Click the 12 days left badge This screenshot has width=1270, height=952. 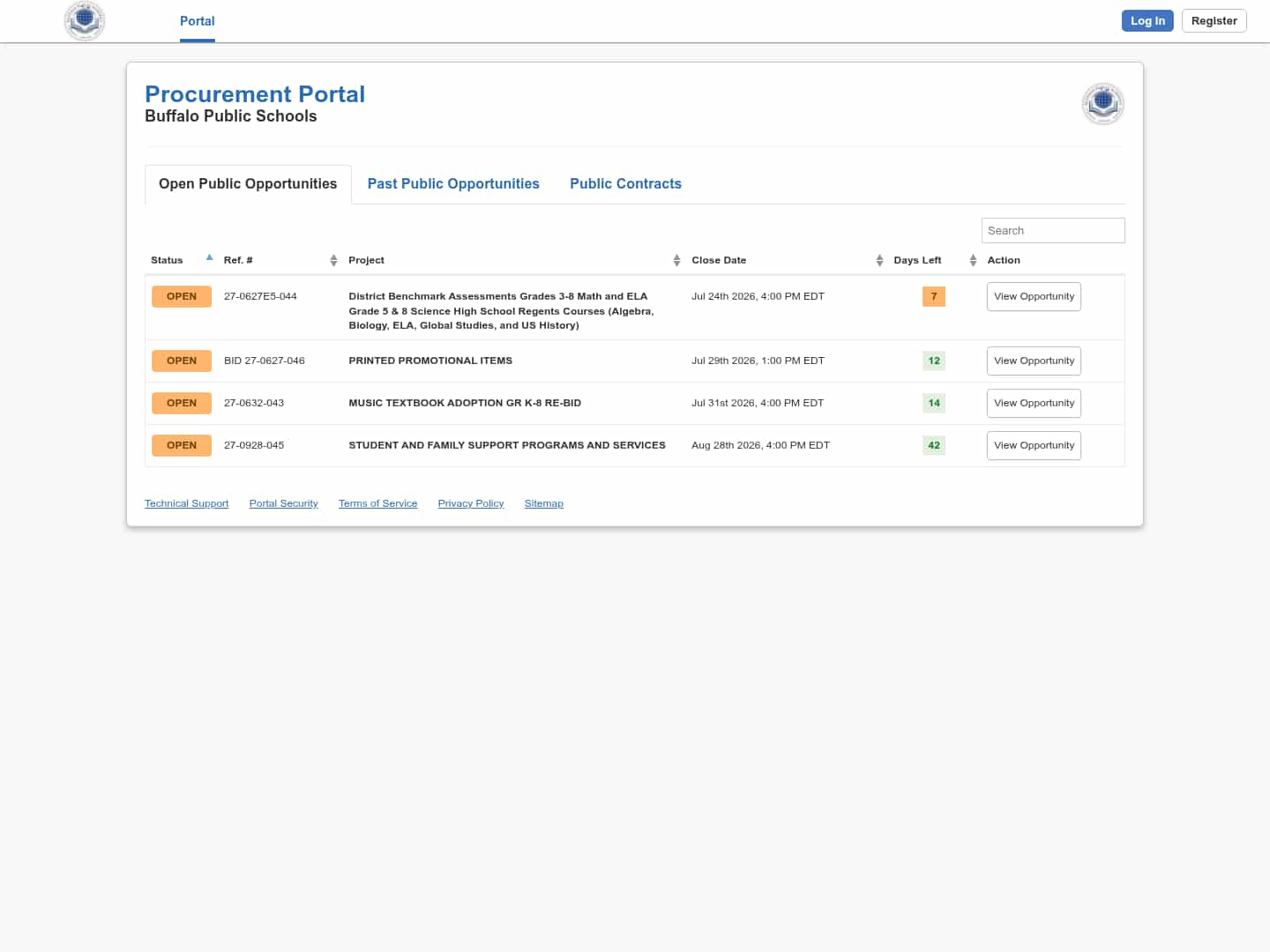(934, 361)
